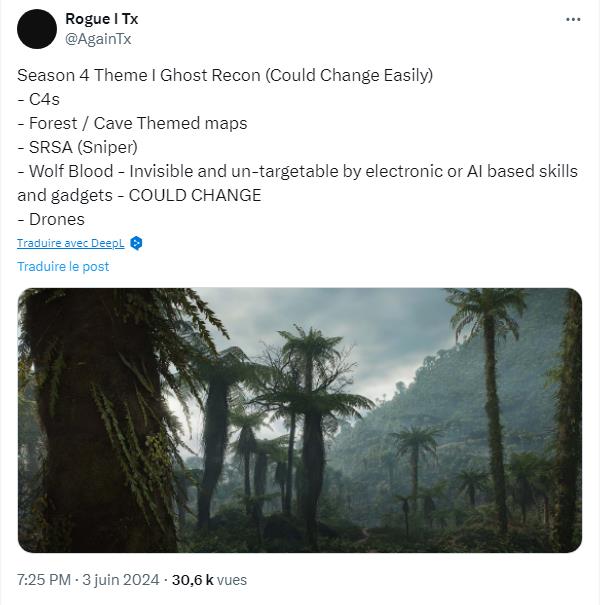Click the Traduire avec DeepL link

pyautogui.click(x=72, y=243)
